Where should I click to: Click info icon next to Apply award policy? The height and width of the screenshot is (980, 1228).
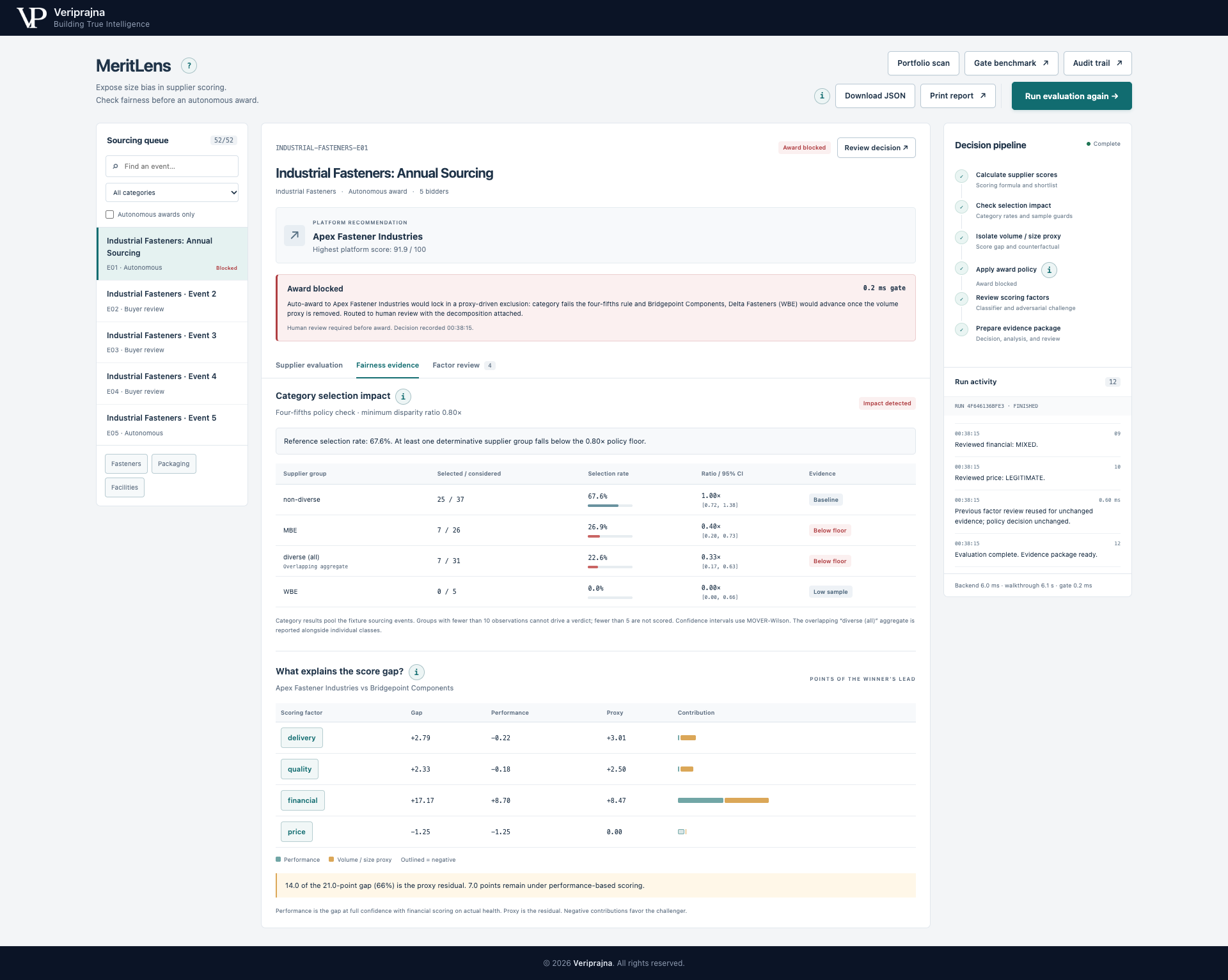point(1049,270)
